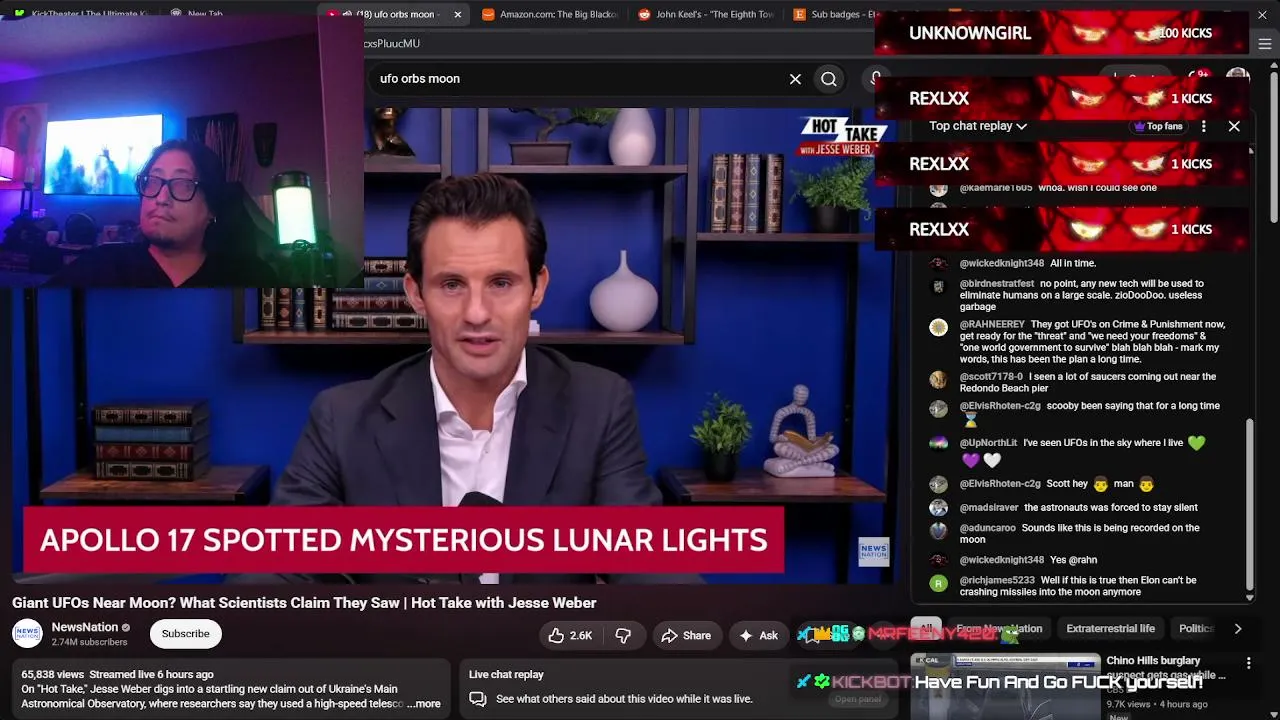Click the browser address bar URL
Screen dimensions: 1280x720
click(x=392, y=44)
